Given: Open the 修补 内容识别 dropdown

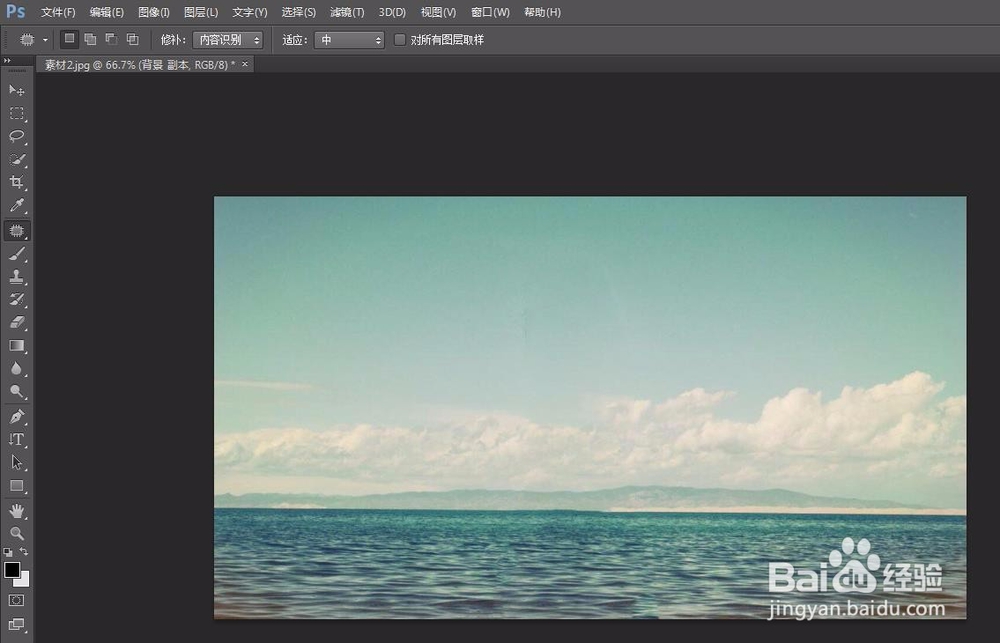Looking at the screenshot, I should pos(228,40).
